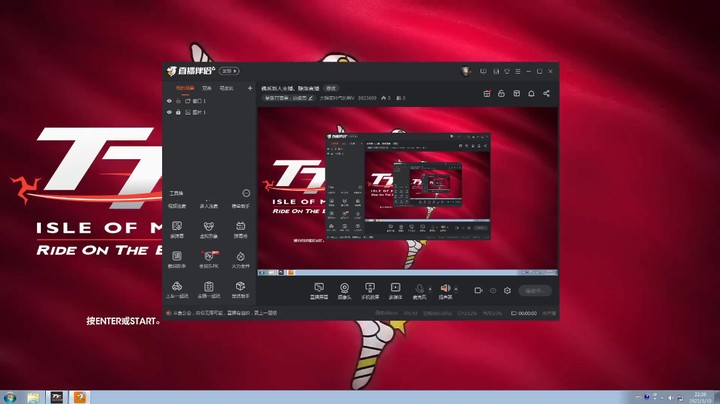Toggle the lock on 窗口 1 source

[178, 101]
